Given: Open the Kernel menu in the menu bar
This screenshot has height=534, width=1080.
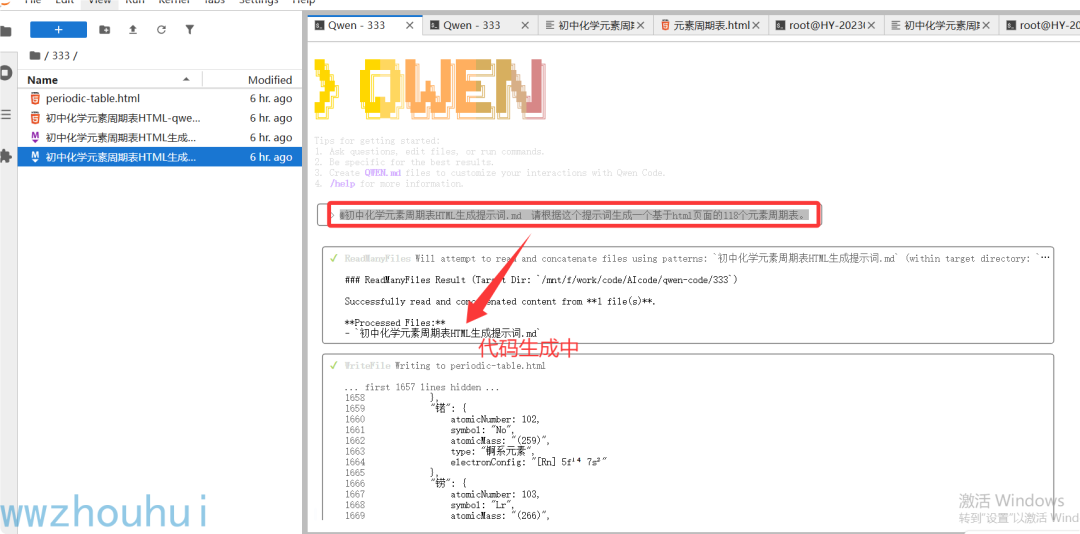Looking at the screenshot, I should tap(174, 2).
